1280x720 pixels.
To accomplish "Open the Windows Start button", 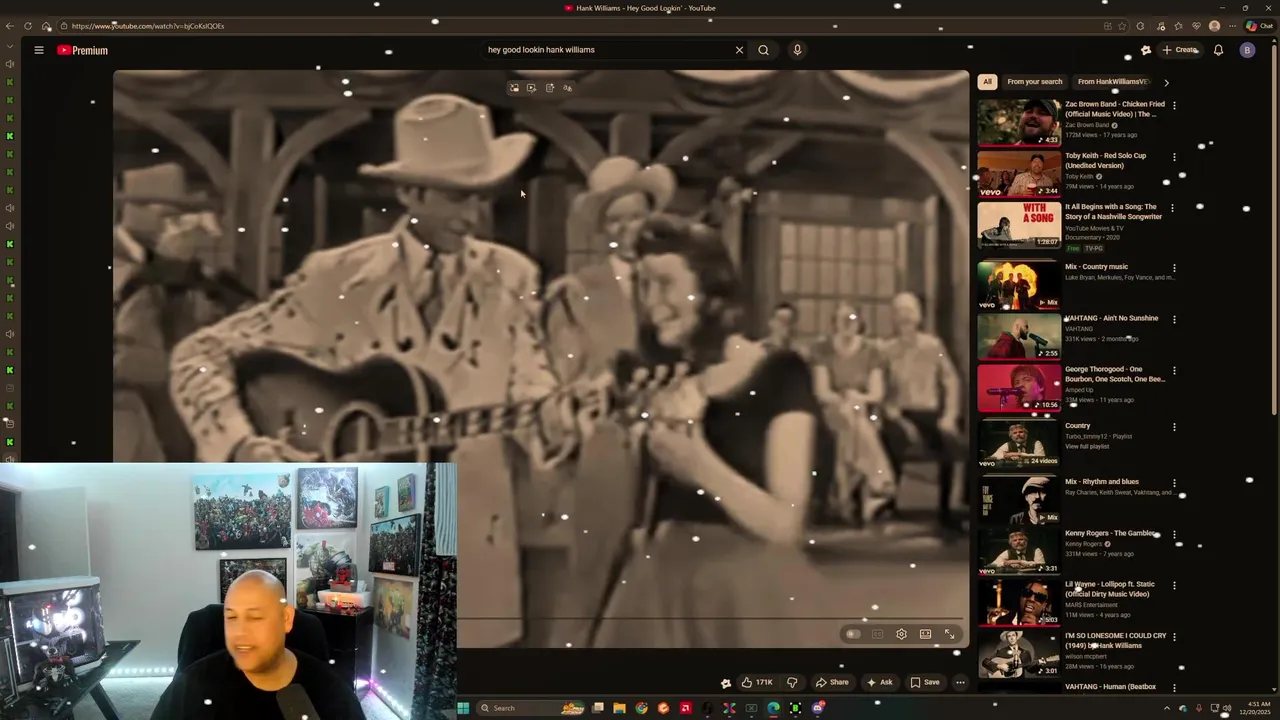I will tap(463, 708).
